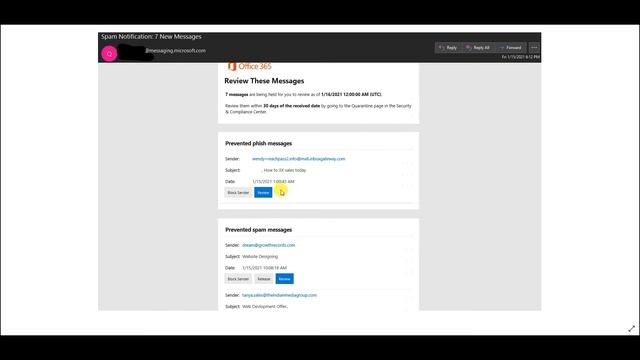The image size is (640, 360).
Task: Click the email received timestamp under Forward
Action: click(x=520, y=57)
